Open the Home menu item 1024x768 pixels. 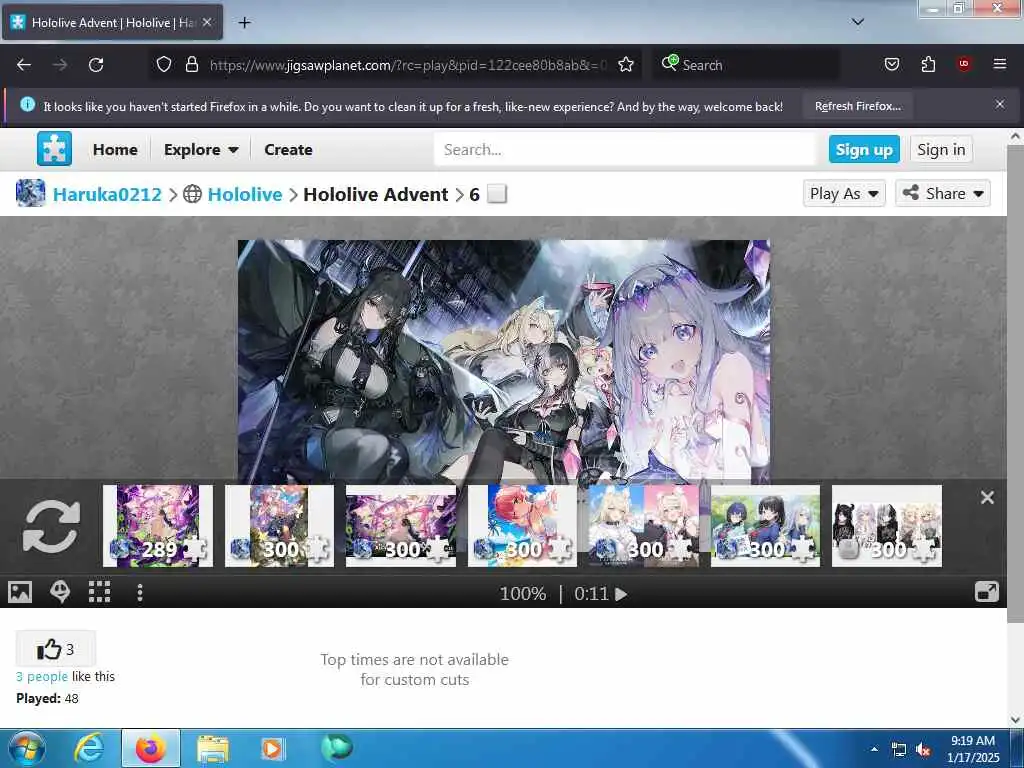[x=115, y=150]
